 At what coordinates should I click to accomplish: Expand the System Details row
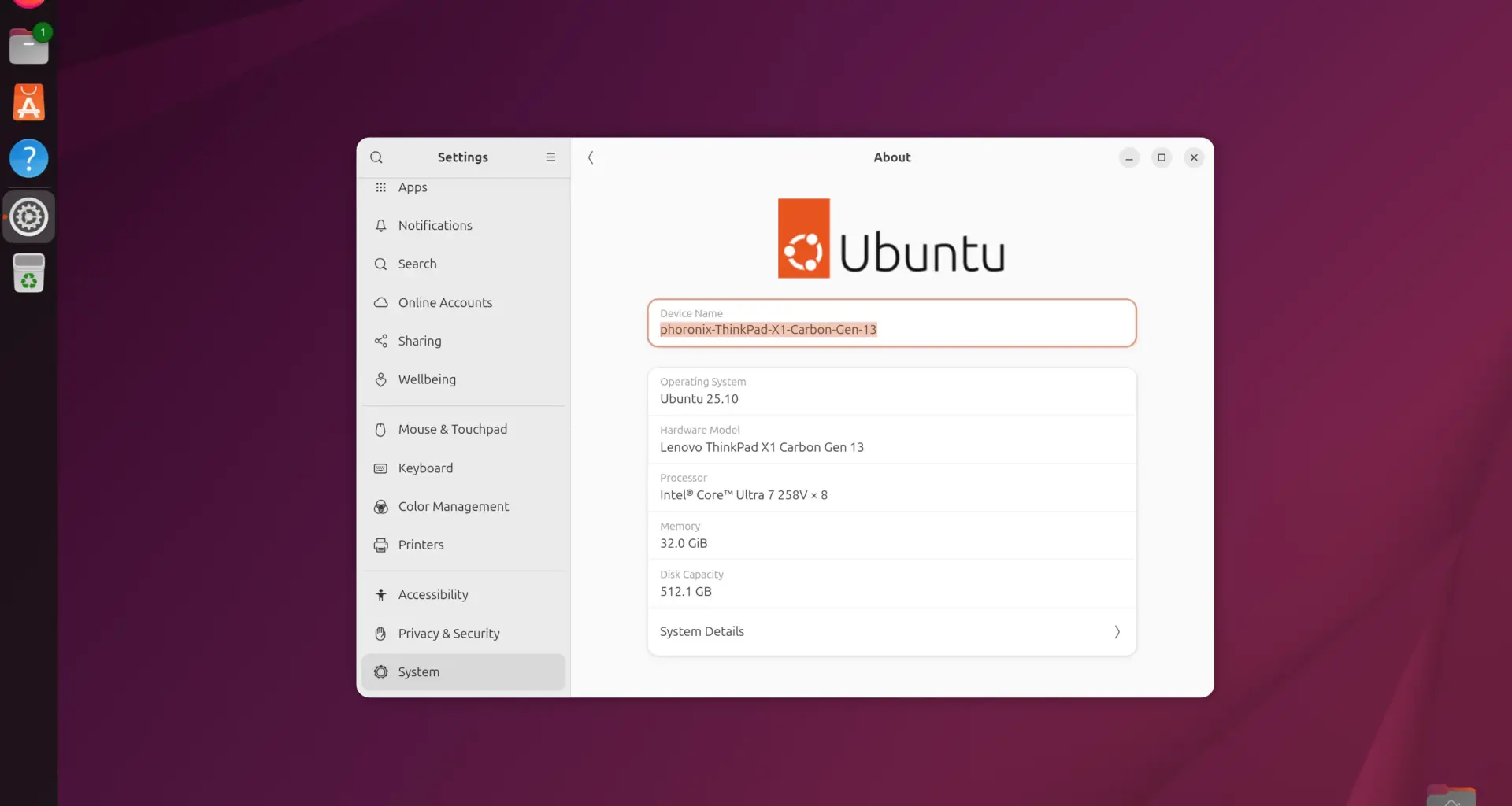coord(891,631)
